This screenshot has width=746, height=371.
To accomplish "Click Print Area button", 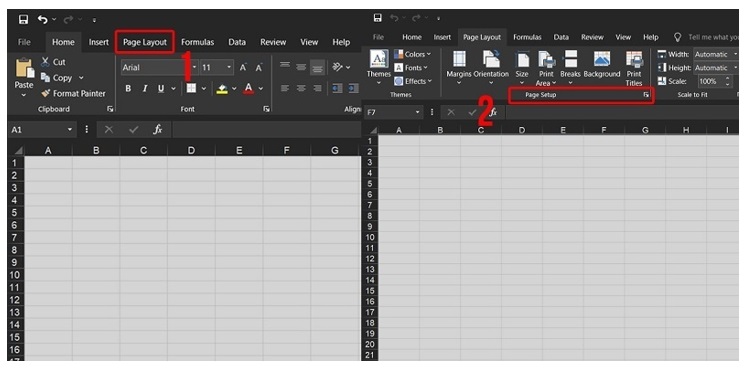I will click(546, 68).
